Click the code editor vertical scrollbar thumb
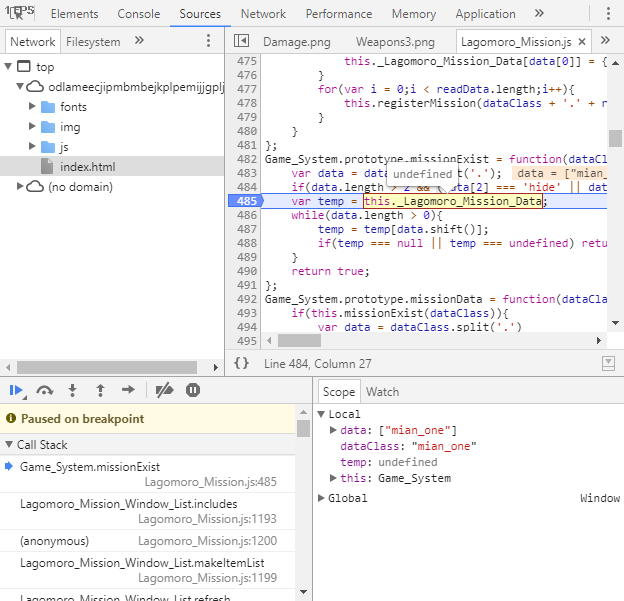 615,138
